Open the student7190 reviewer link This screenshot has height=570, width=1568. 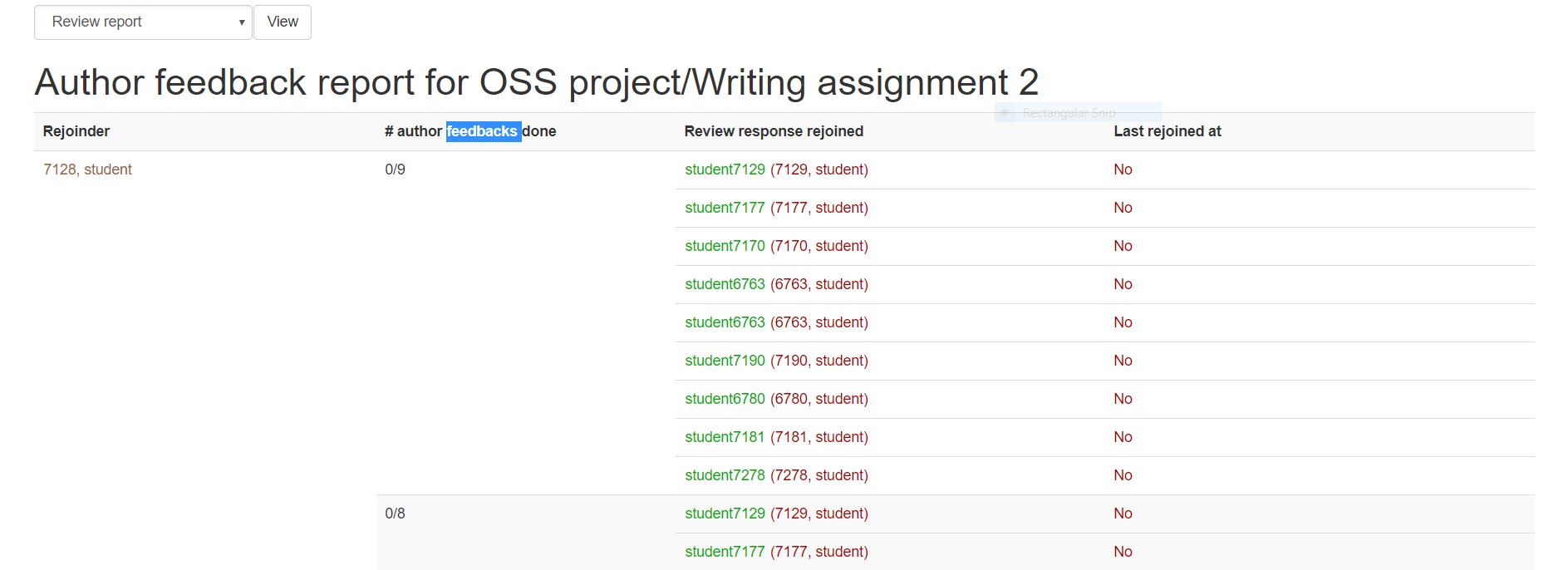point(725,361)
